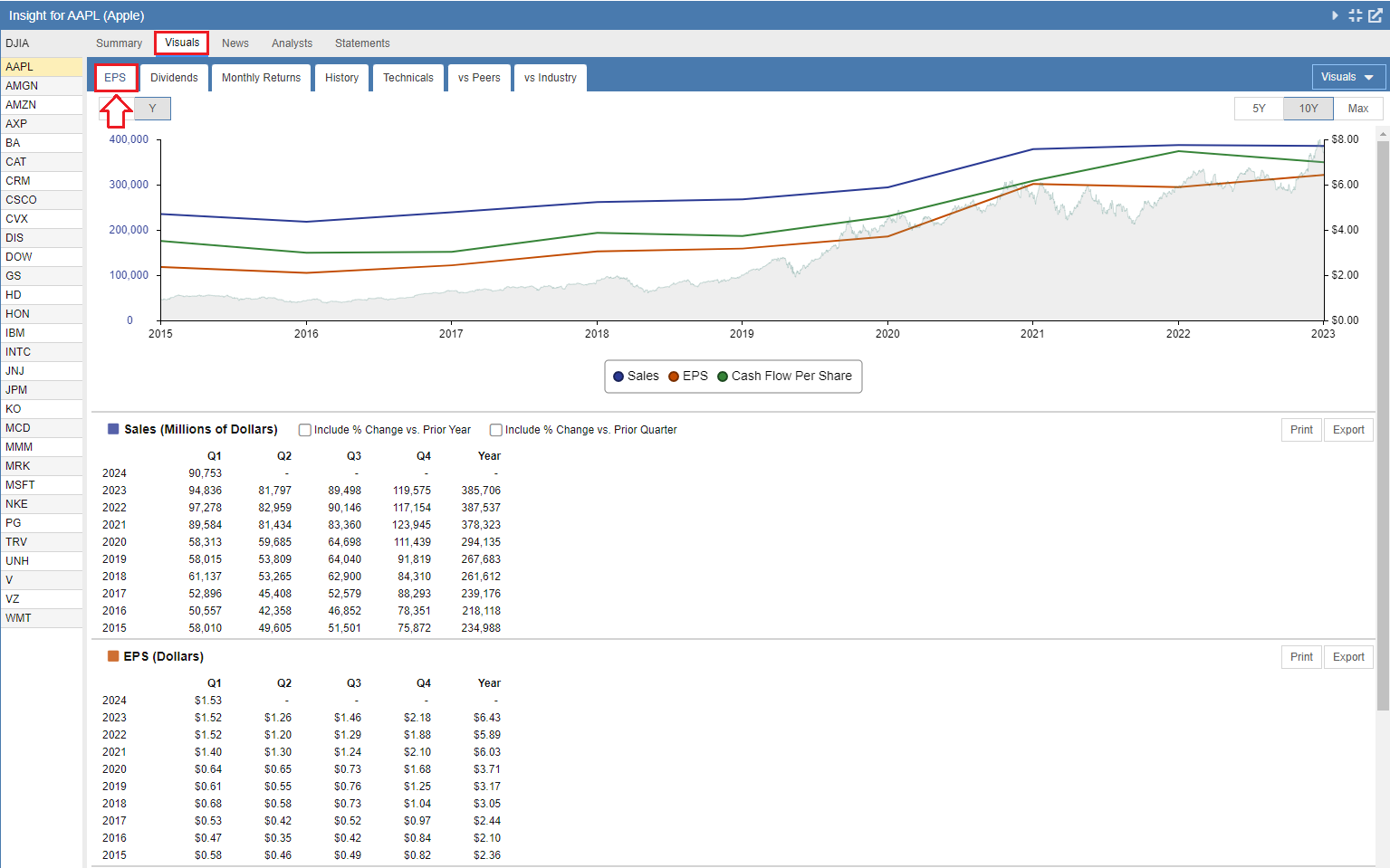
Task: Open the Visuals dropdown menu
Action: (x=1347, y=77)
